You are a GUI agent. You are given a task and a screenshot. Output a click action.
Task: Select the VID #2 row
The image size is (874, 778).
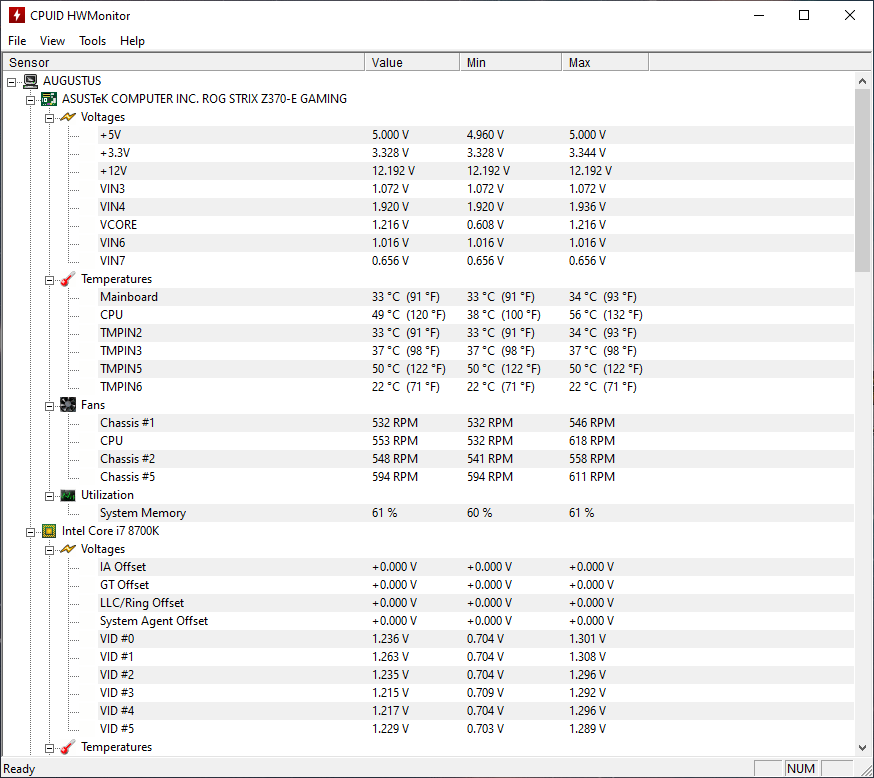476,675
